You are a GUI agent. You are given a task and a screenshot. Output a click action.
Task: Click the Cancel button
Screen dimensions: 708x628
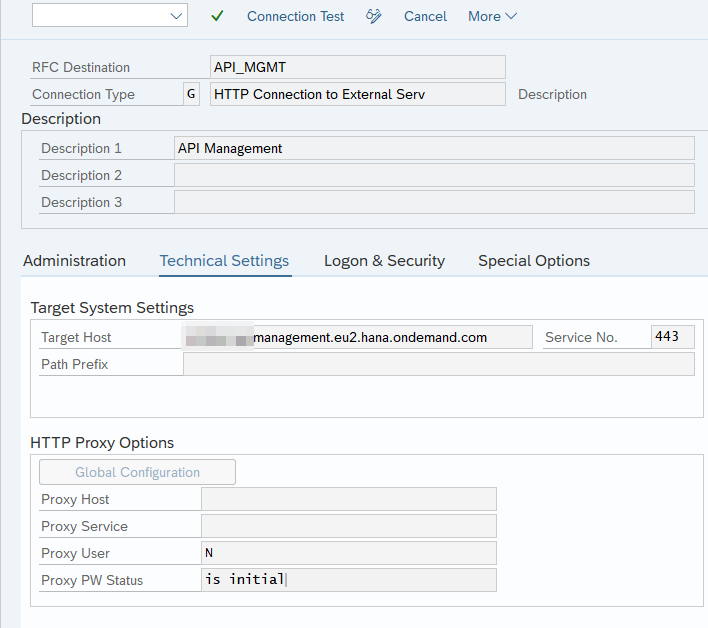(x=425, y=16)
